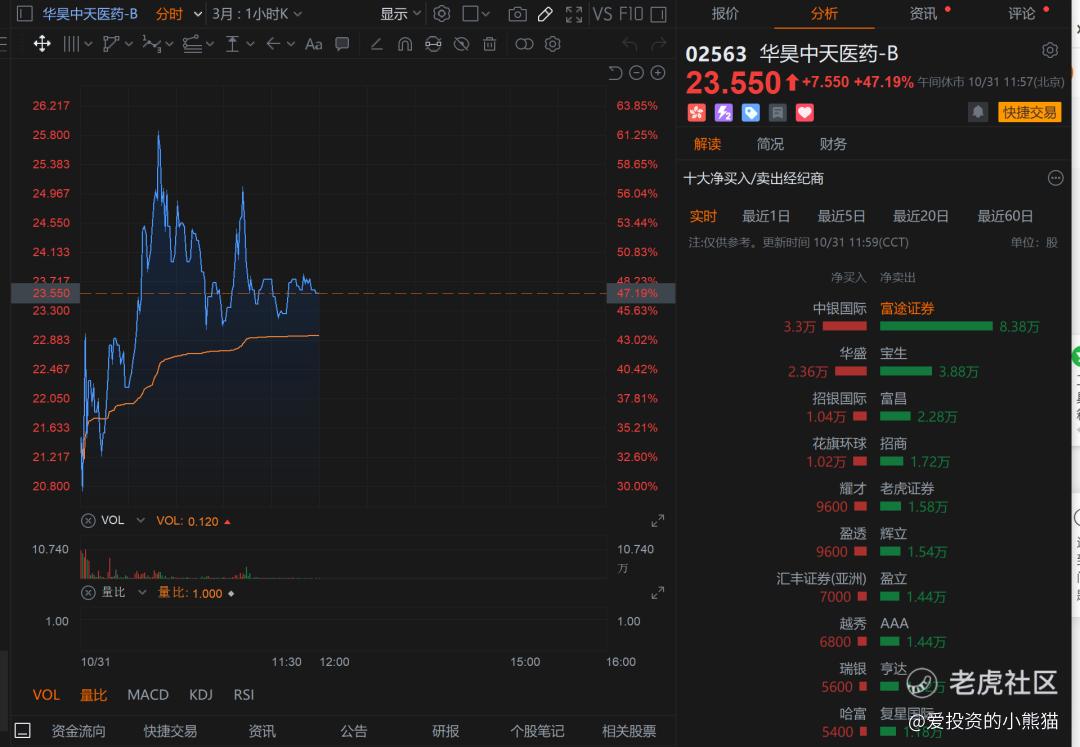
Task: Zoom out chart with minus icon
Action: click(636, 73)
